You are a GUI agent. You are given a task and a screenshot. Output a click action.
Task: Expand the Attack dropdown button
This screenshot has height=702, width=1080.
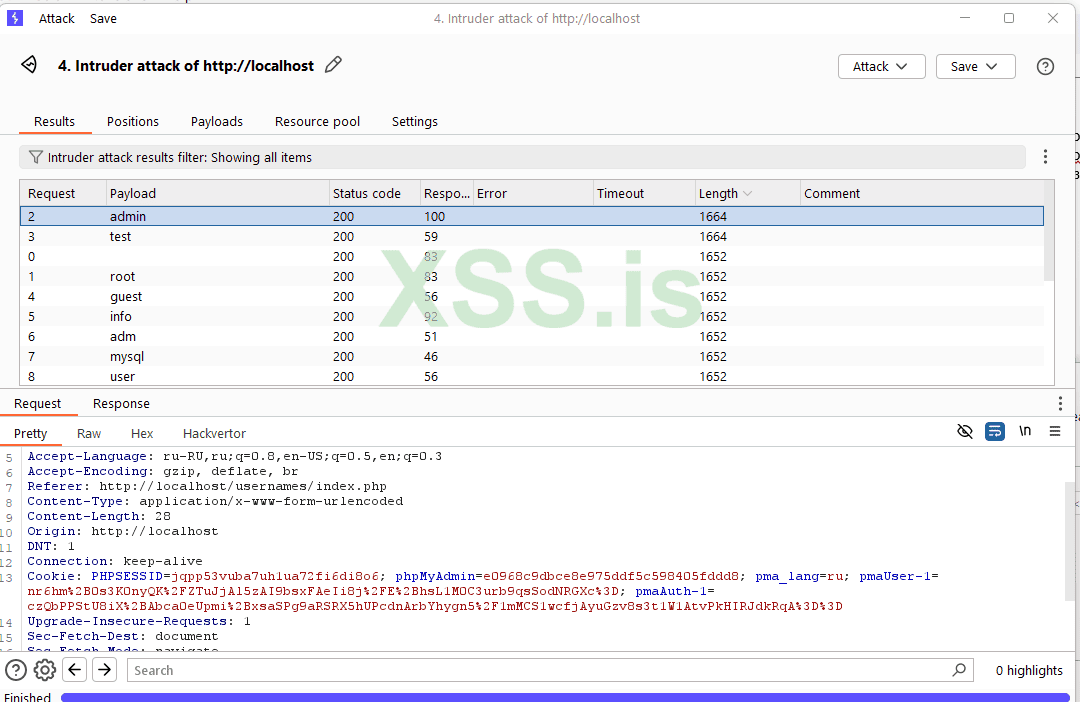881,66
